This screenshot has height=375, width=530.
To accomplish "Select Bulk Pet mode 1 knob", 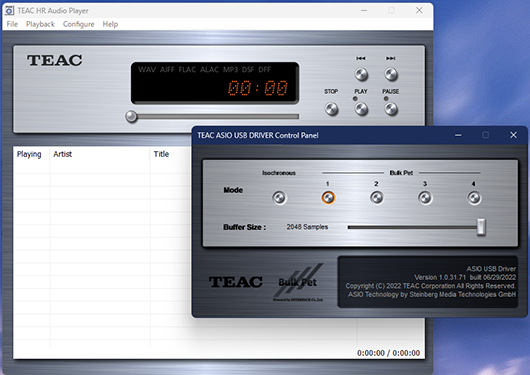I will [x=328, y=198].
